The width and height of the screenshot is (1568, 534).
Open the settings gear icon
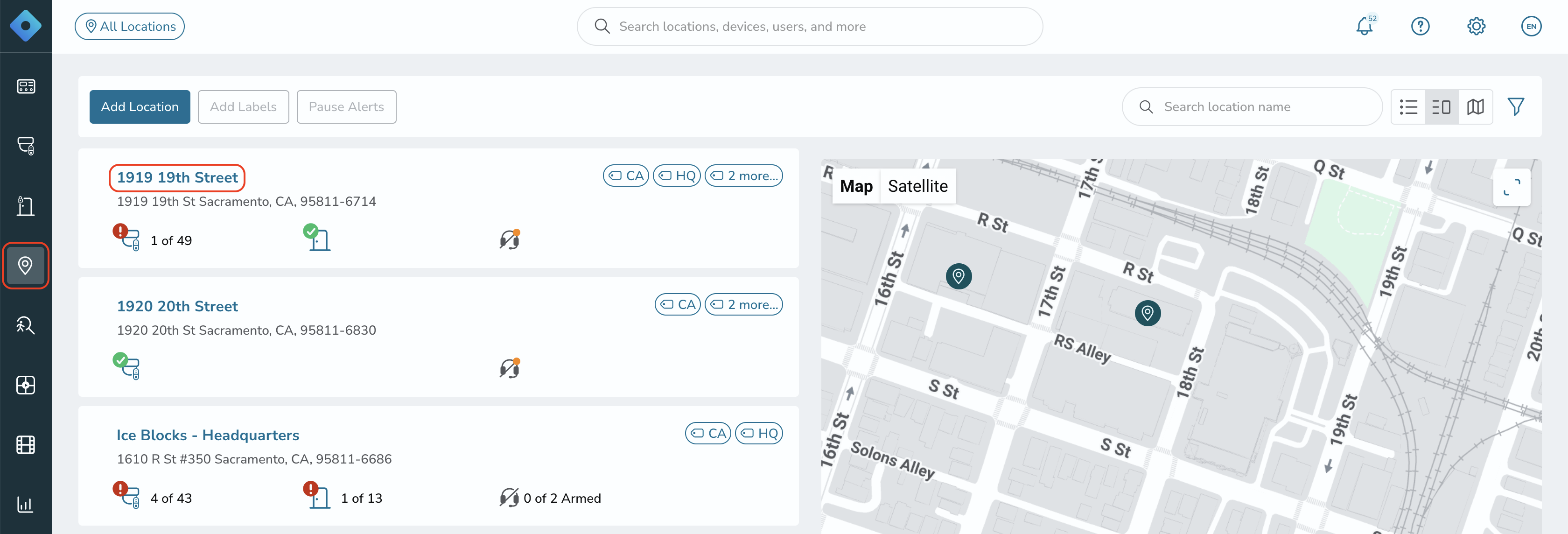pyautogui.click(x=1476, y=26)
